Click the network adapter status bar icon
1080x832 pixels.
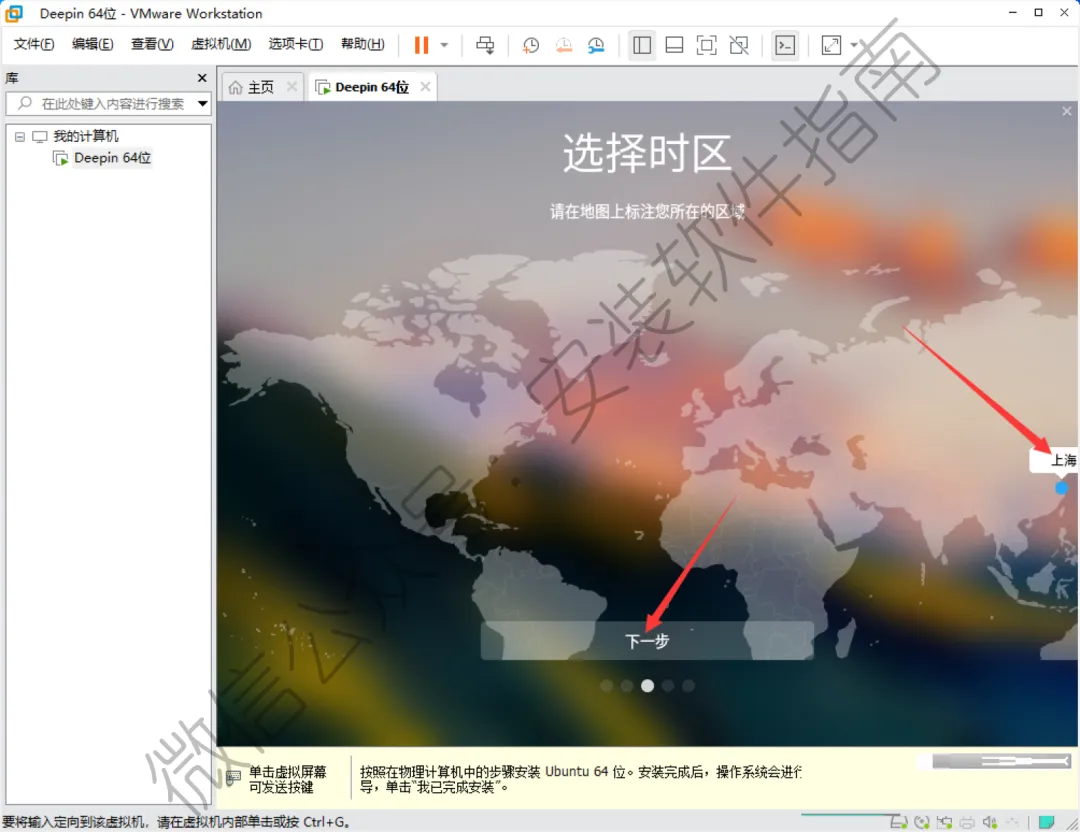tap(944, 822)
